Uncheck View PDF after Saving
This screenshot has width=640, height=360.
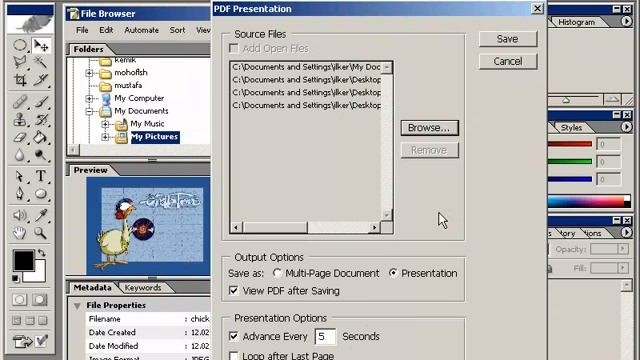pyautogui.click(x=233, y=291)
